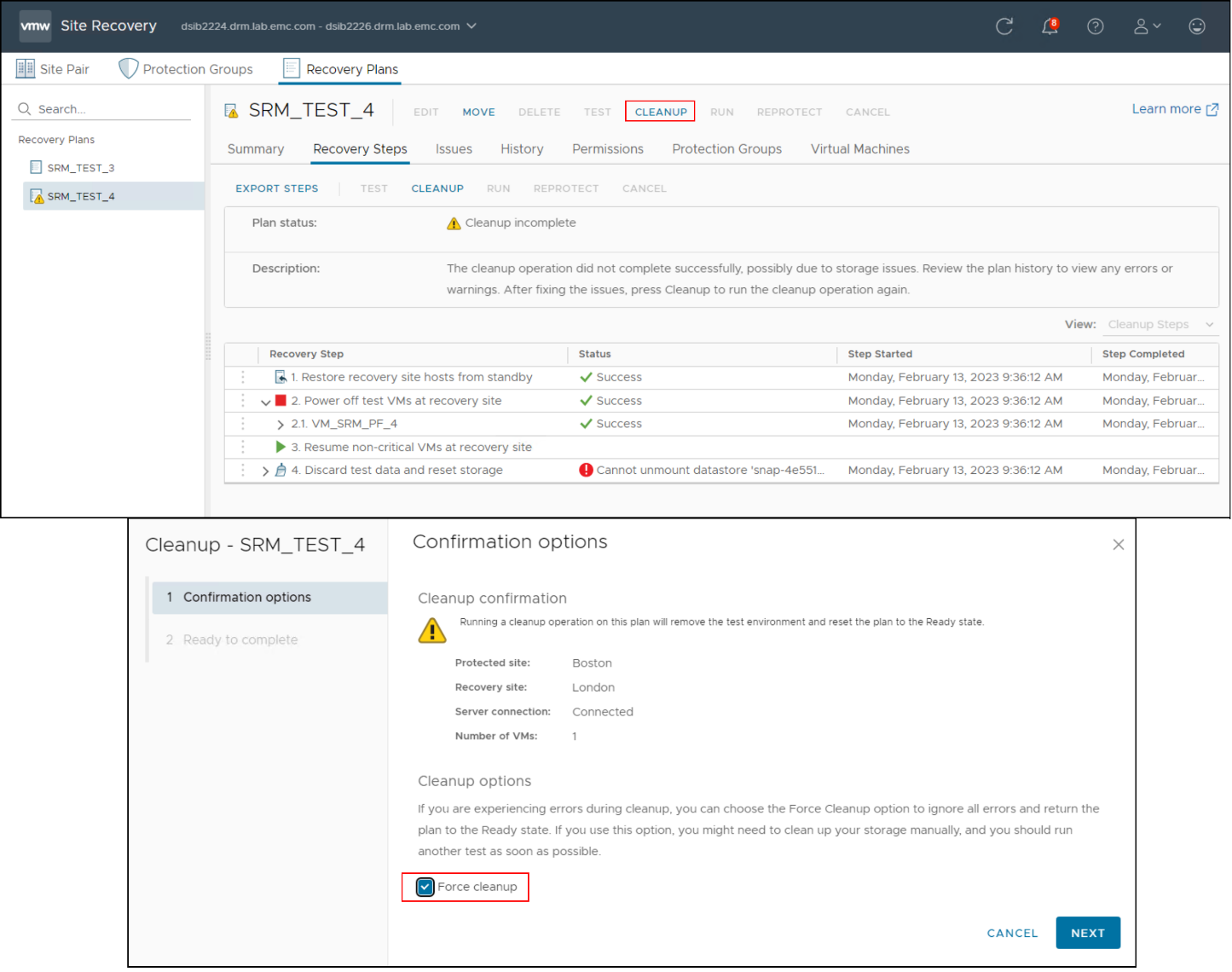Open the Permissions tab

(x=608, y=149)
